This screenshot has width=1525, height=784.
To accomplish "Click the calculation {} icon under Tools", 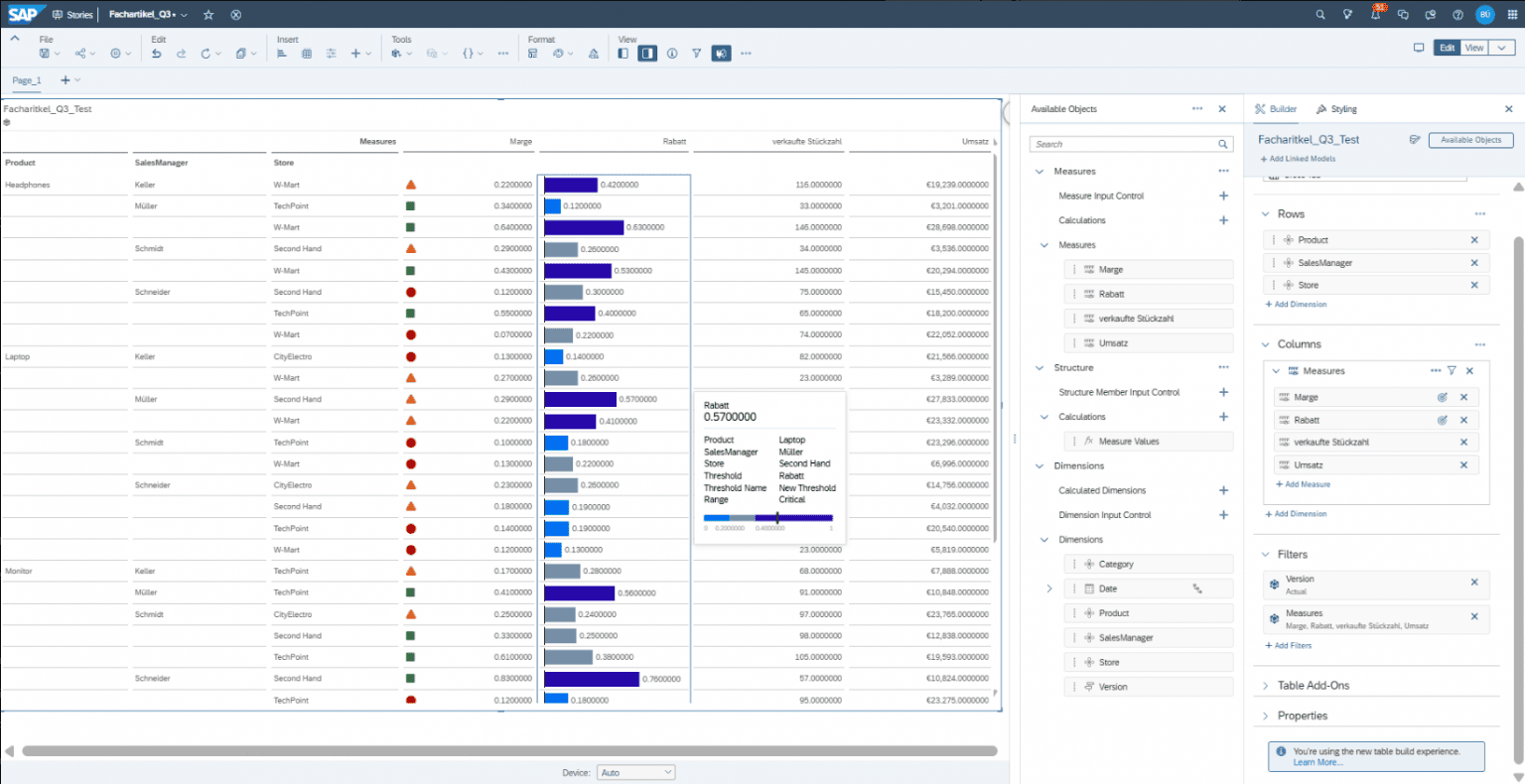I will (x=467, y=53).
